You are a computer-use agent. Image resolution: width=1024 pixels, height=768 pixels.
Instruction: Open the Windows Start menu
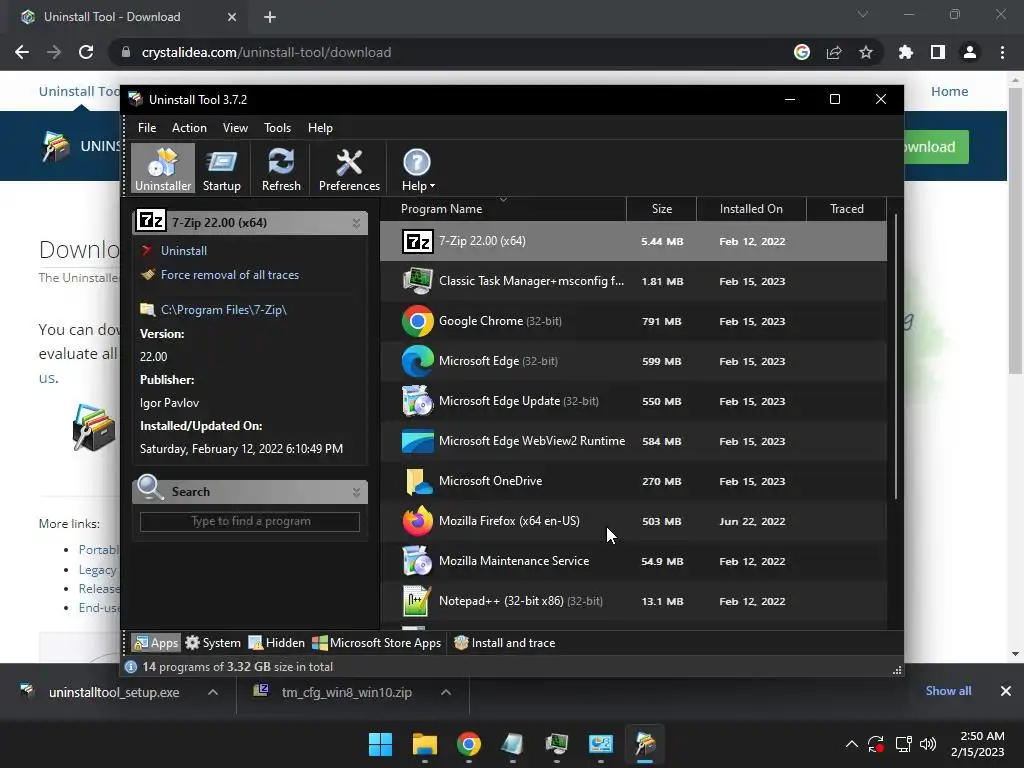pos(380,744)
